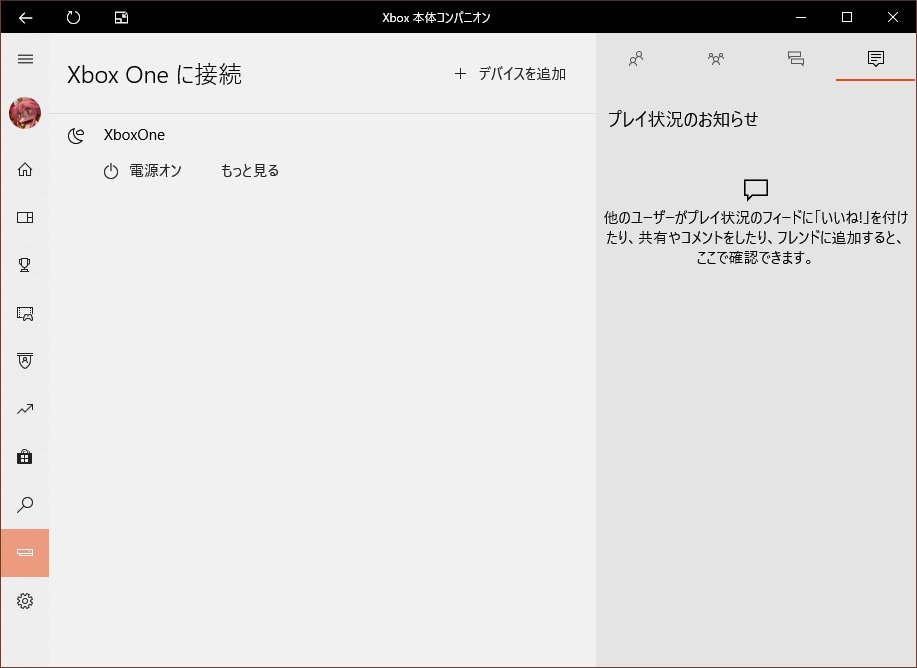Select the Activity alerts tab icon
The height and width of the screenshot is (668, 917).
875,58
